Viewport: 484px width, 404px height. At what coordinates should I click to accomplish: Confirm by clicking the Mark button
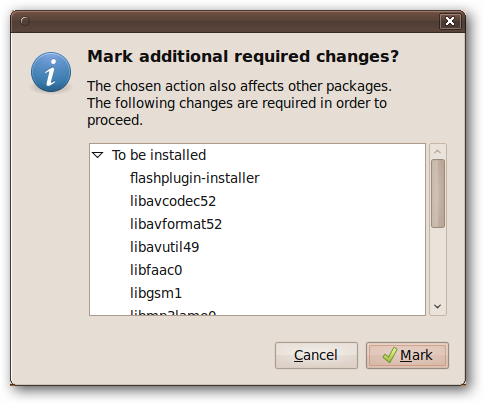[x=407, y=355]
